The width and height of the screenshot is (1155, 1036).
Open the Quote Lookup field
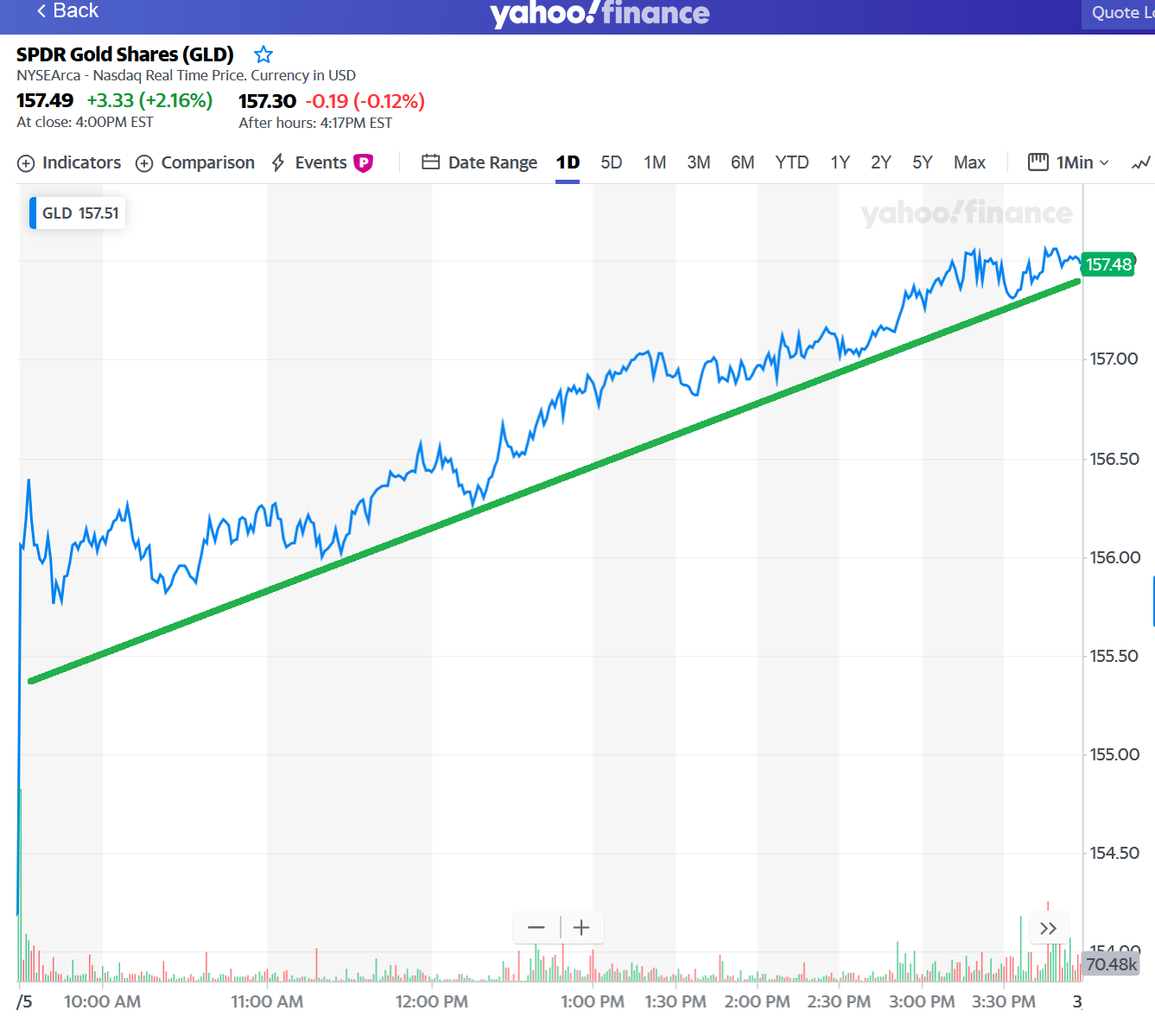pyautogui.click(x=1118, y=13)
